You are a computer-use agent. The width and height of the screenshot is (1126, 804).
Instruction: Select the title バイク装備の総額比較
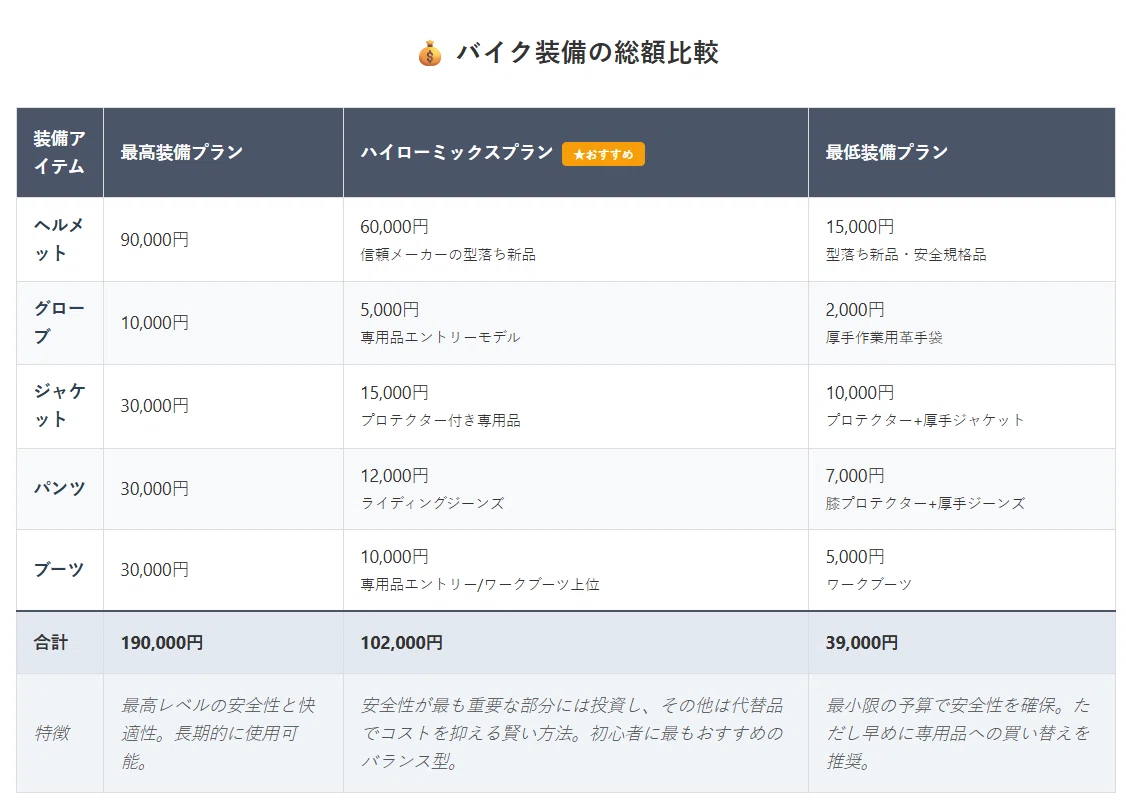[587, 52]
